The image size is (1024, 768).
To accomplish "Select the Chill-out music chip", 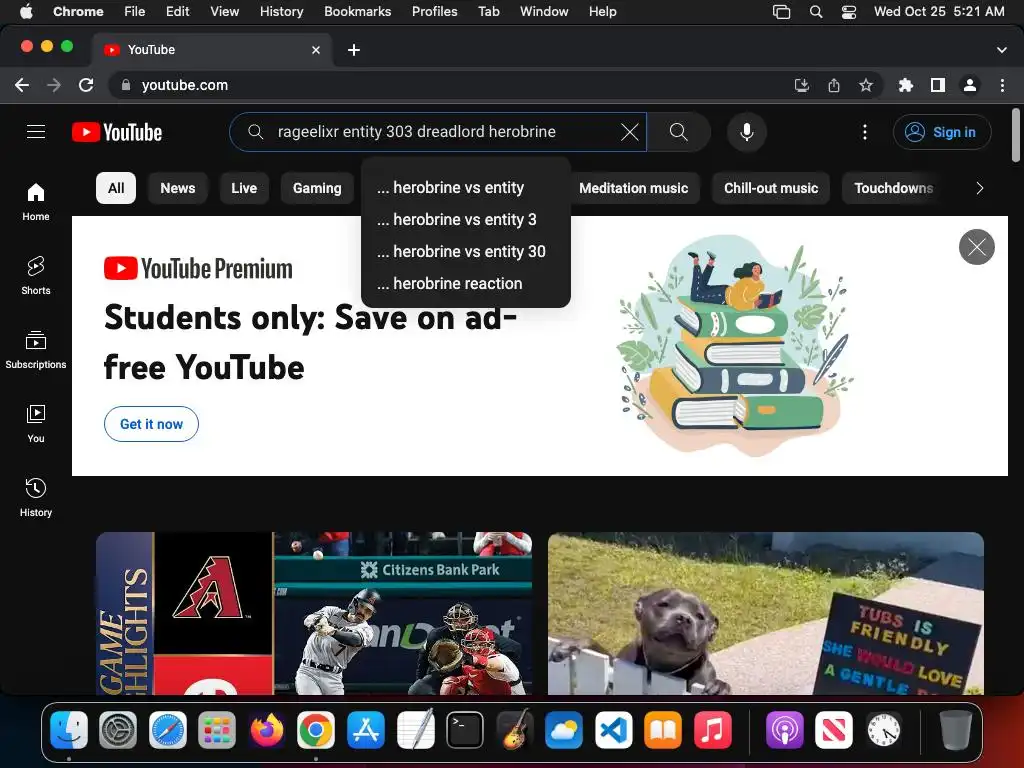I will click(771, 188).
